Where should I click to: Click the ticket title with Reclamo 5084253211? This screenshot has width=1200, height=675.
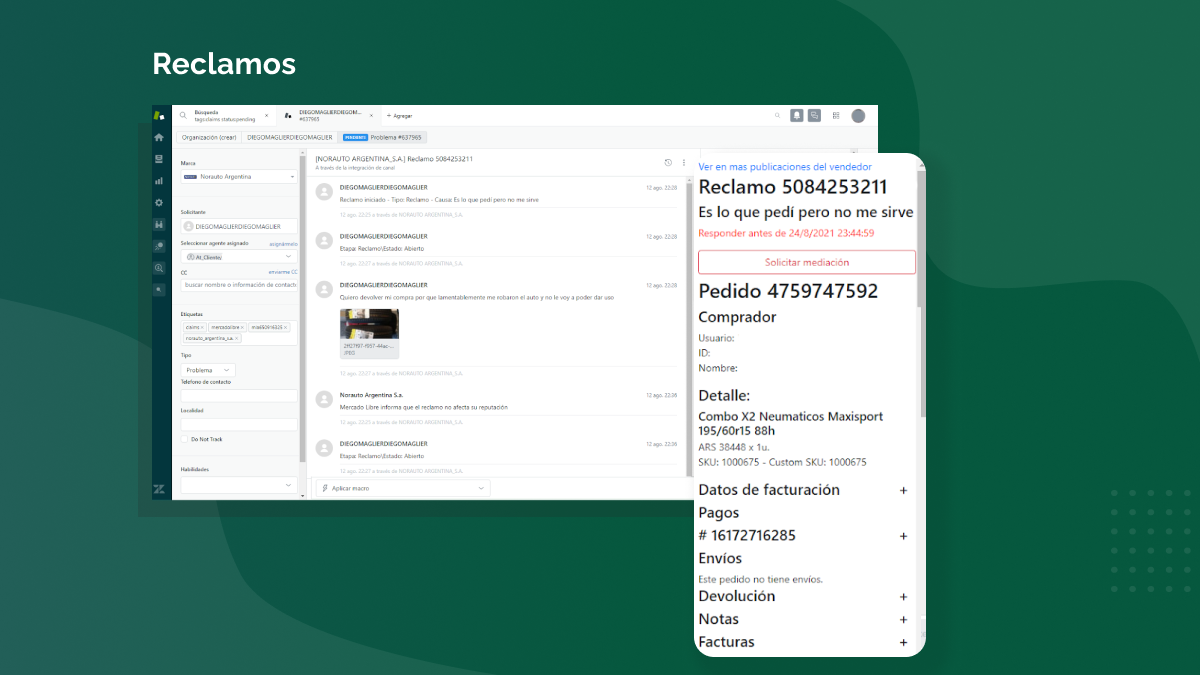(394, 159)
